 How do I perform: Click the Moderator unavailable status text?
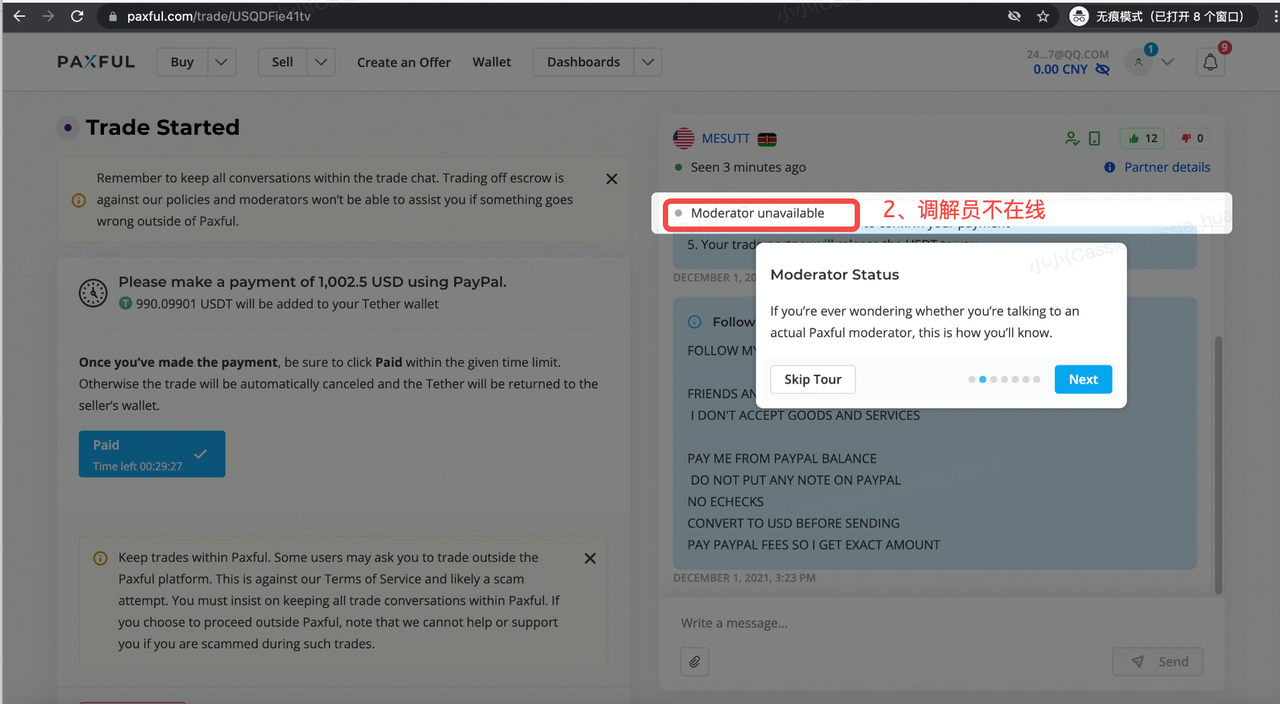758,213
